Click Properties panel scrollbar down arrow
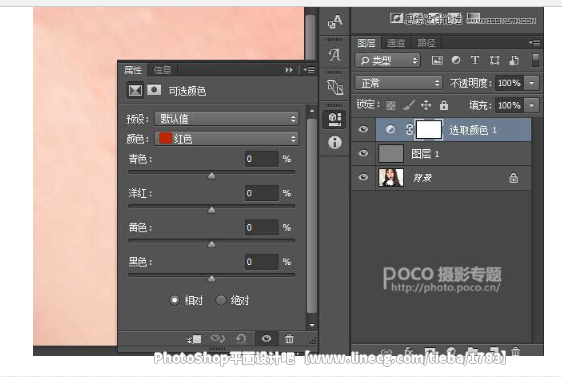This screenshot has width=562, height=377. [x=312, y=325]
